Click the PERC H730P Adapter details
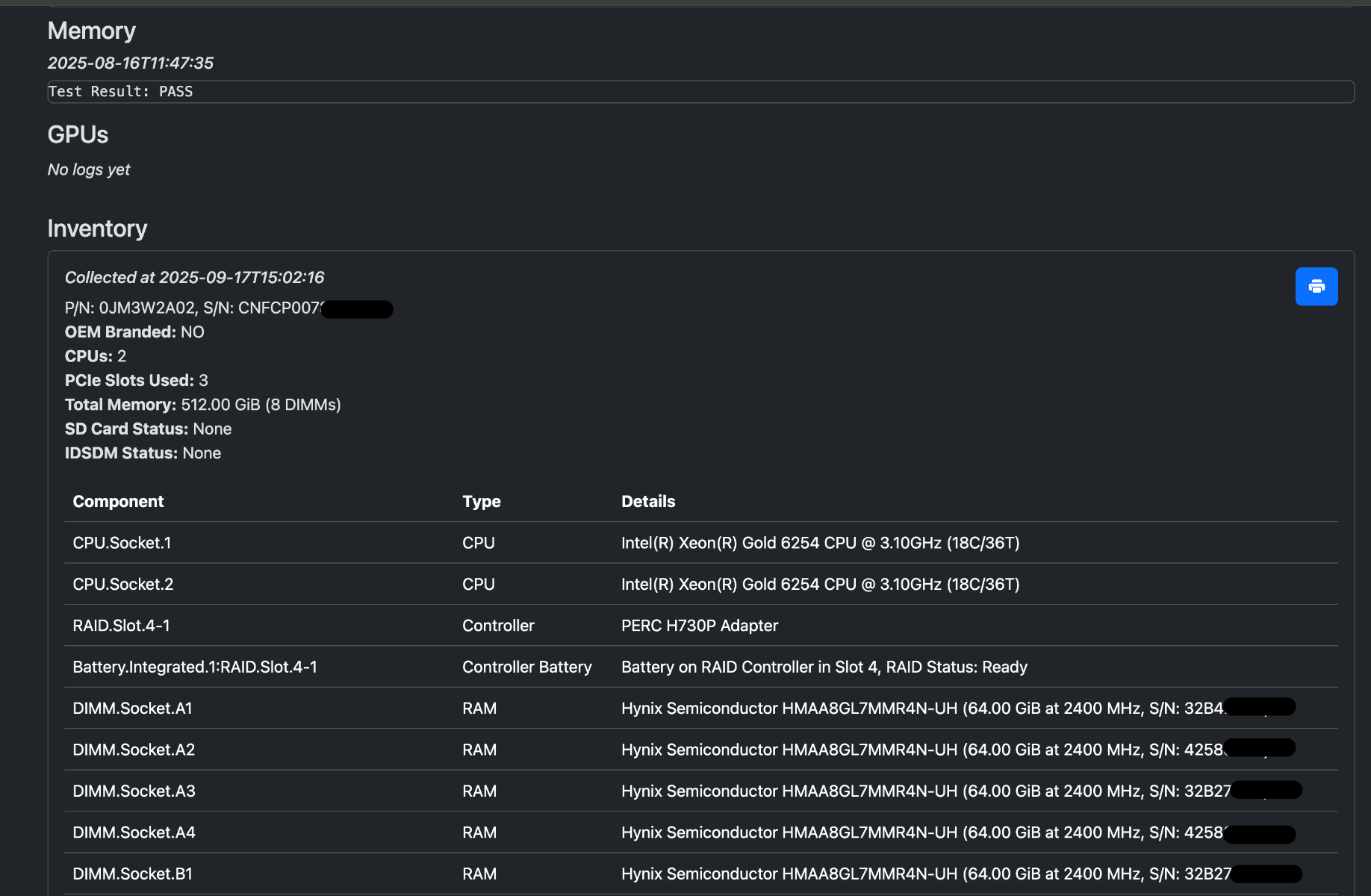 (699, 626)
